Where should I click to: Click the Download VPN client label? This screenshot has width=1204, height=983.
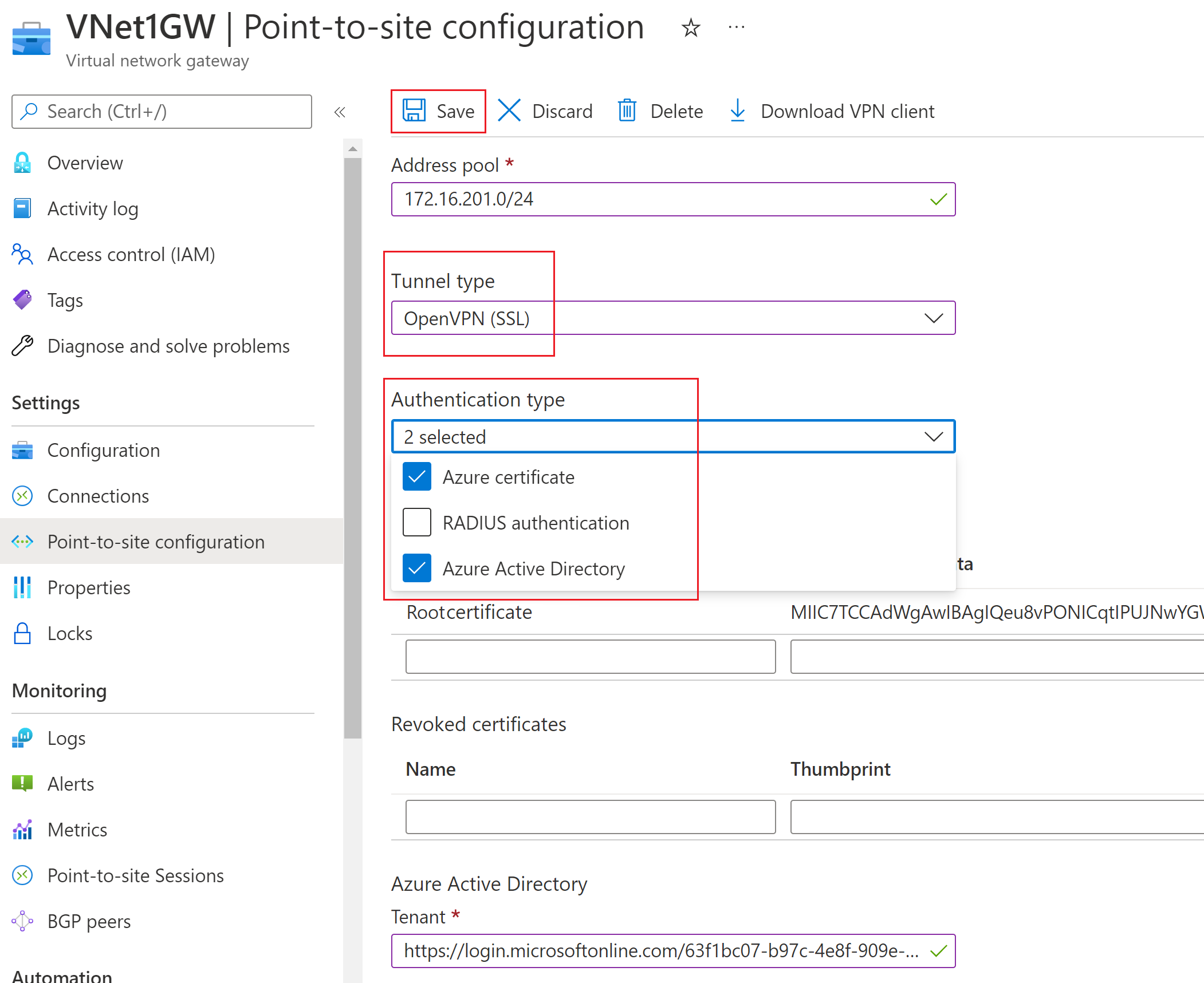(847, 111)
